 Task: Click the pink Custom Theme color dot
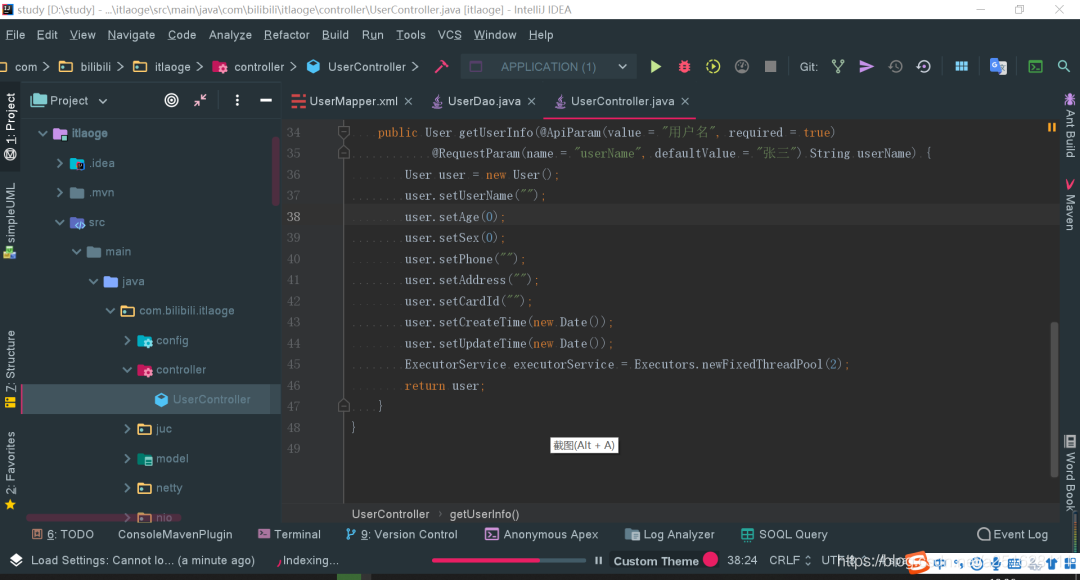pyautogui.click(x=711, y=559)
